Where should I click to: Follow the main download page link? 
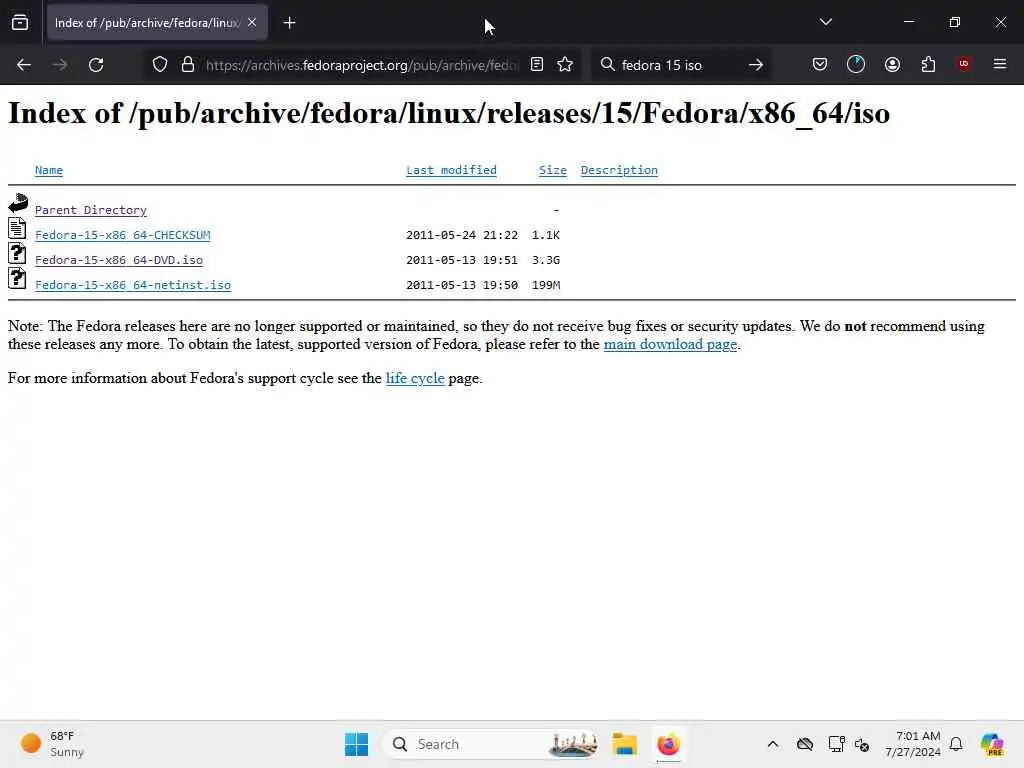[670, 344]
